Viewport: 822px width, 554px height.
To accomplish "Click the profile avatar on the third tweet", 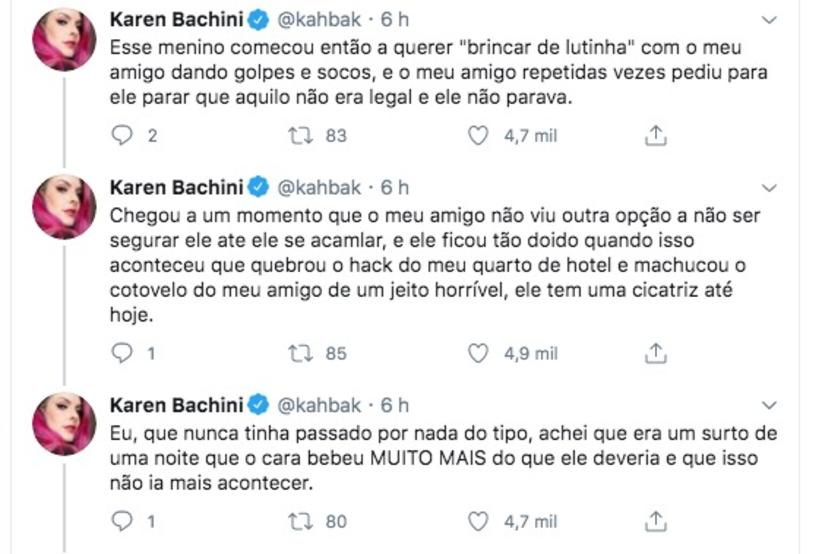I will pyautogui.click(x=65, y=424).
